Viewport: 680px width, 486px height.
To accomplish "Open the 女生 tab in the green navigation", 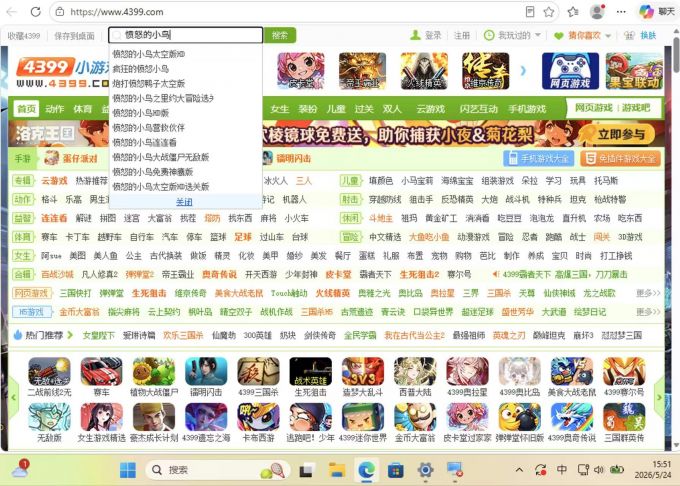I will coord(280,109).
